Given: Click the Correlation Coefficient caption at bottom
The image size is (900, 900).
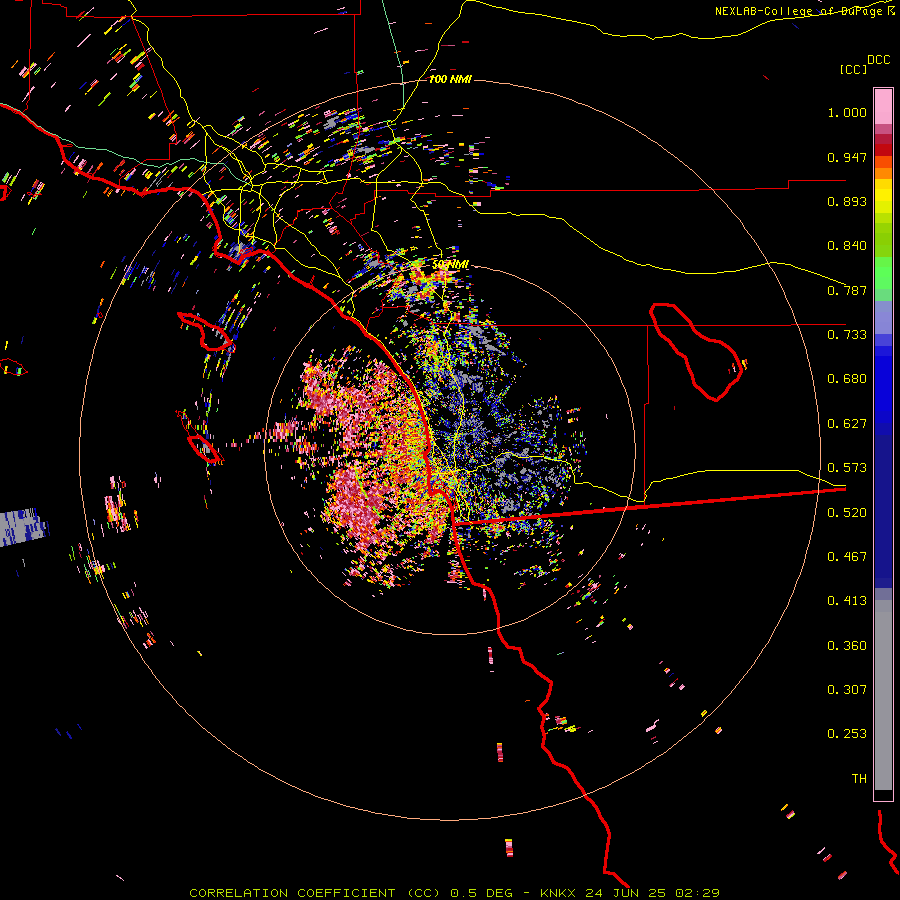Looking at the screenshot, I should pyautogui.click(x=454, y=893).
